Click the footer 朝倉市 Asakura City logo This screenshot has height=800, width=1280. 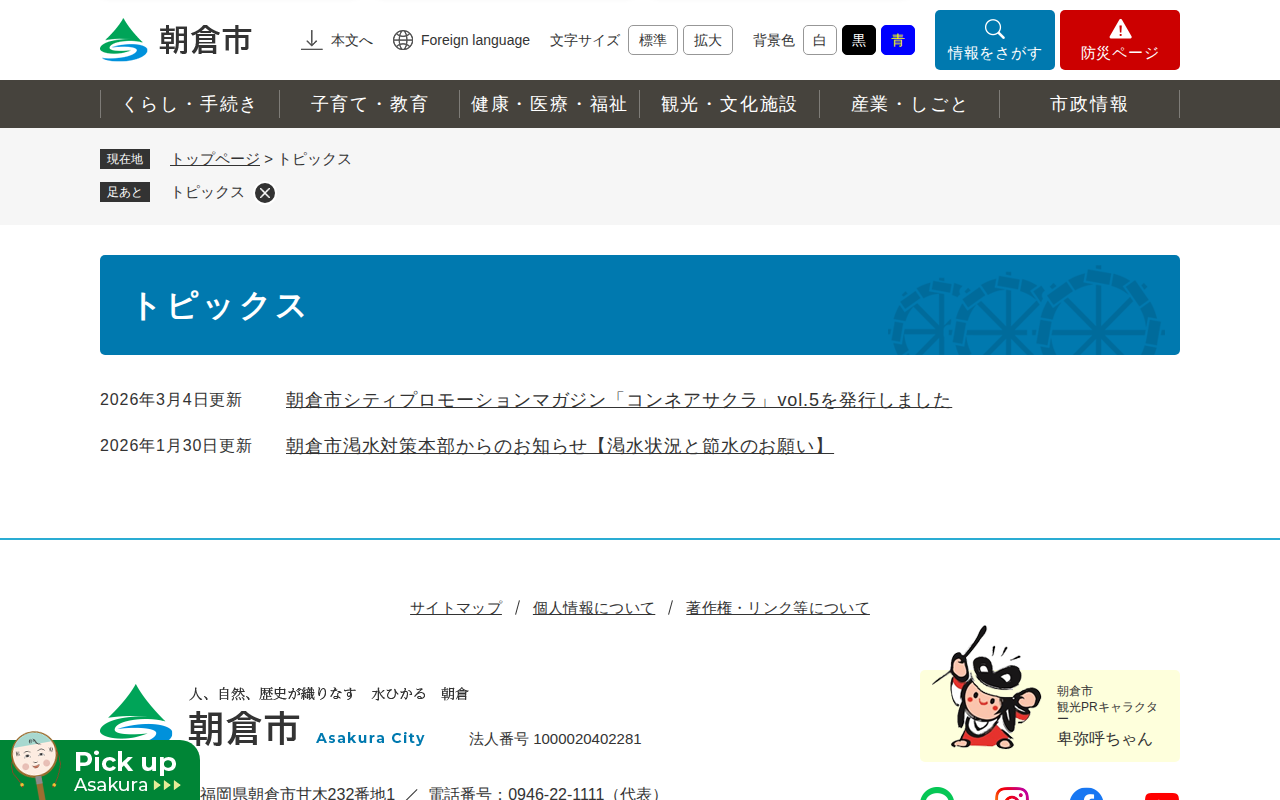(x=263, y=718)
